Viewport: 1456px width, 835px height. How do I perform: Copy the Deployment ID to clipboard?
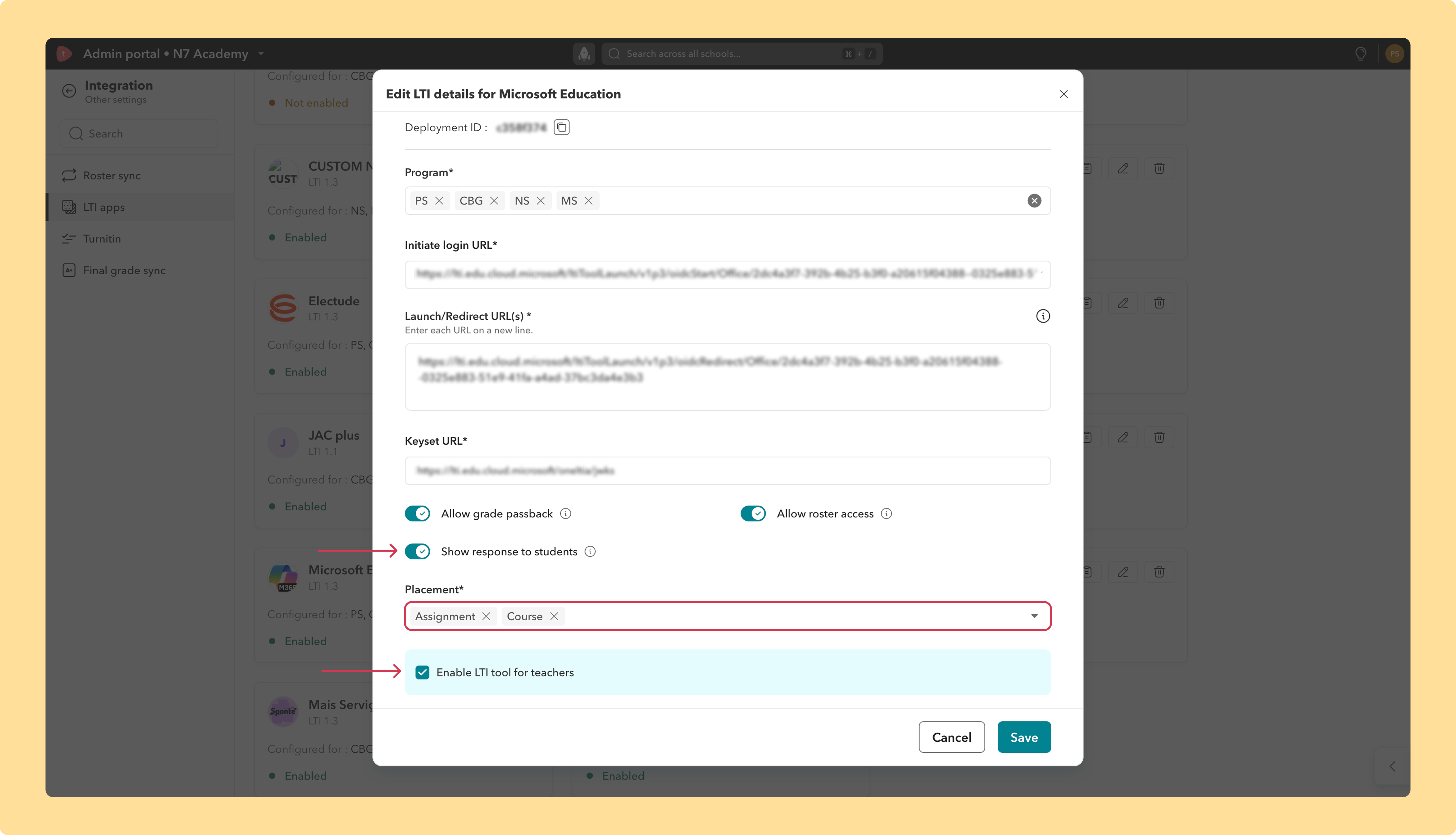561,127
